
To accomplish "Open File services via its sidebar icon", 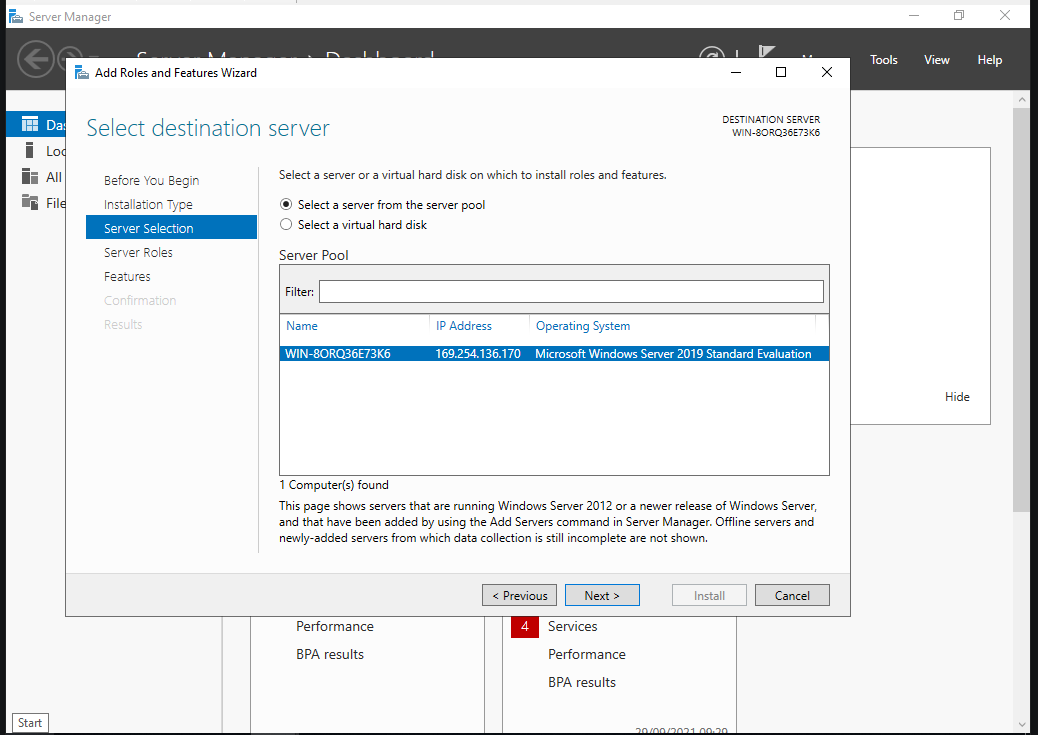I will [x=30, y=202].
